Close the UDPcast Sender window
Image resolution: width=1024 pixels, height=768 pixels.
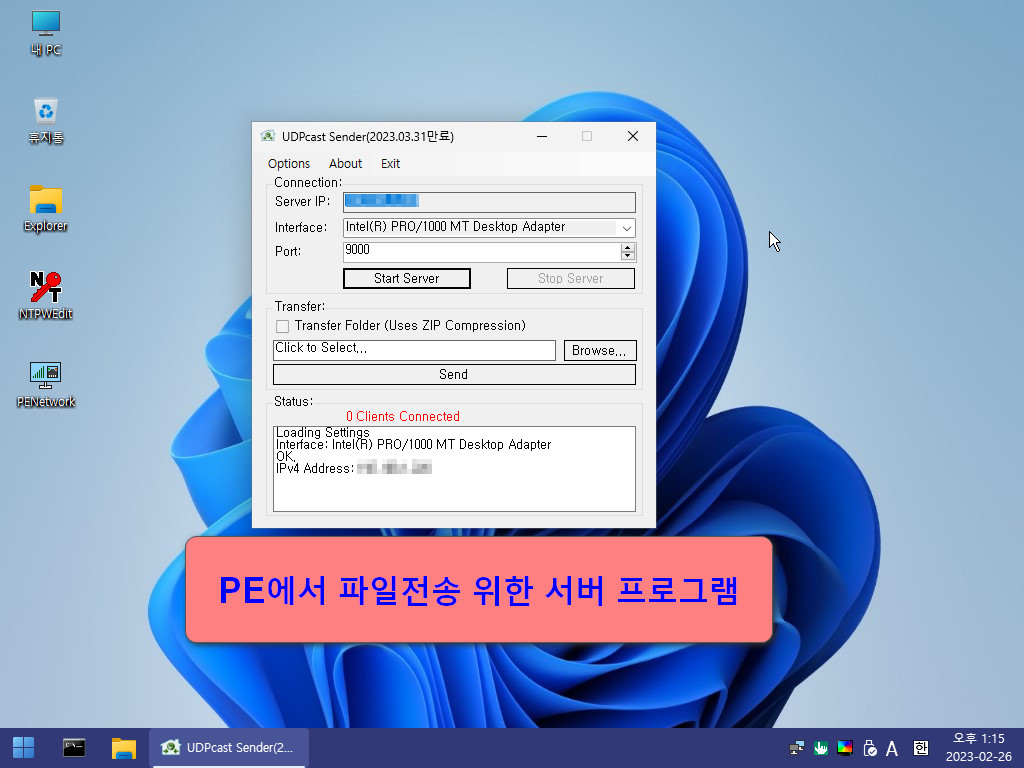633,136
